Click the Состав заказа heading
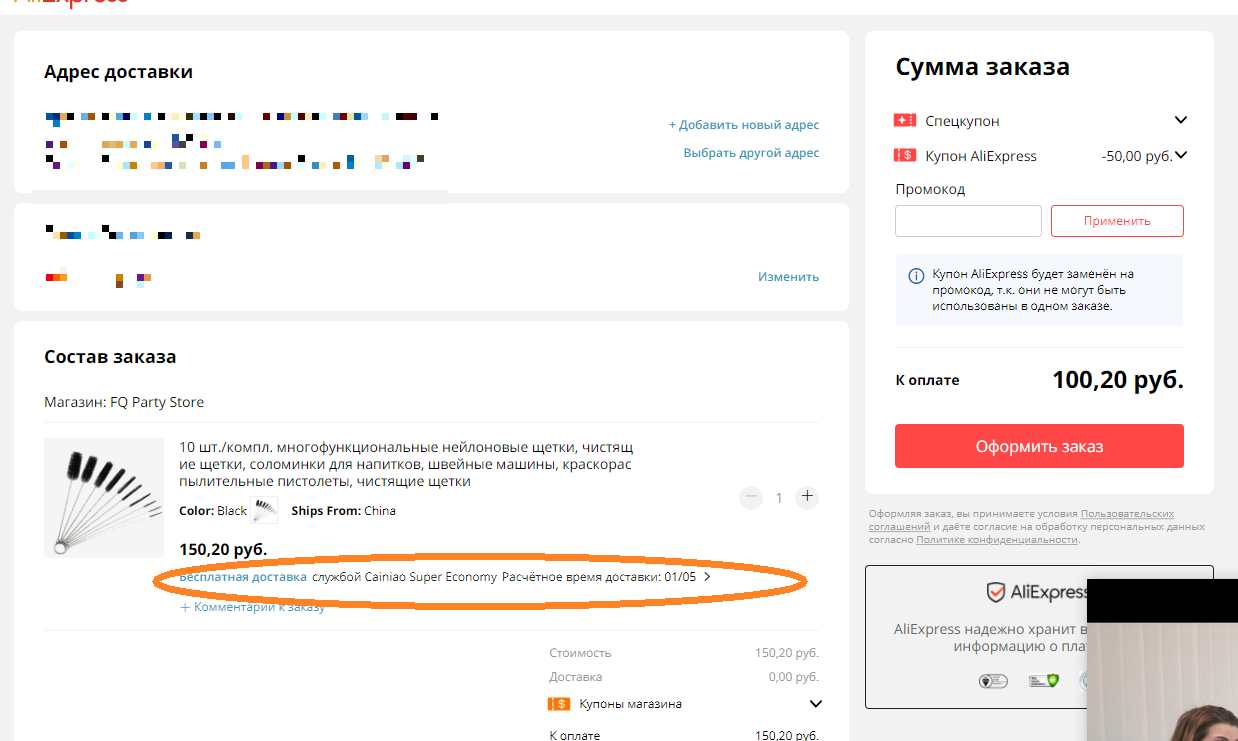This screenshot has height=741, width=1238. click(110, 357)
